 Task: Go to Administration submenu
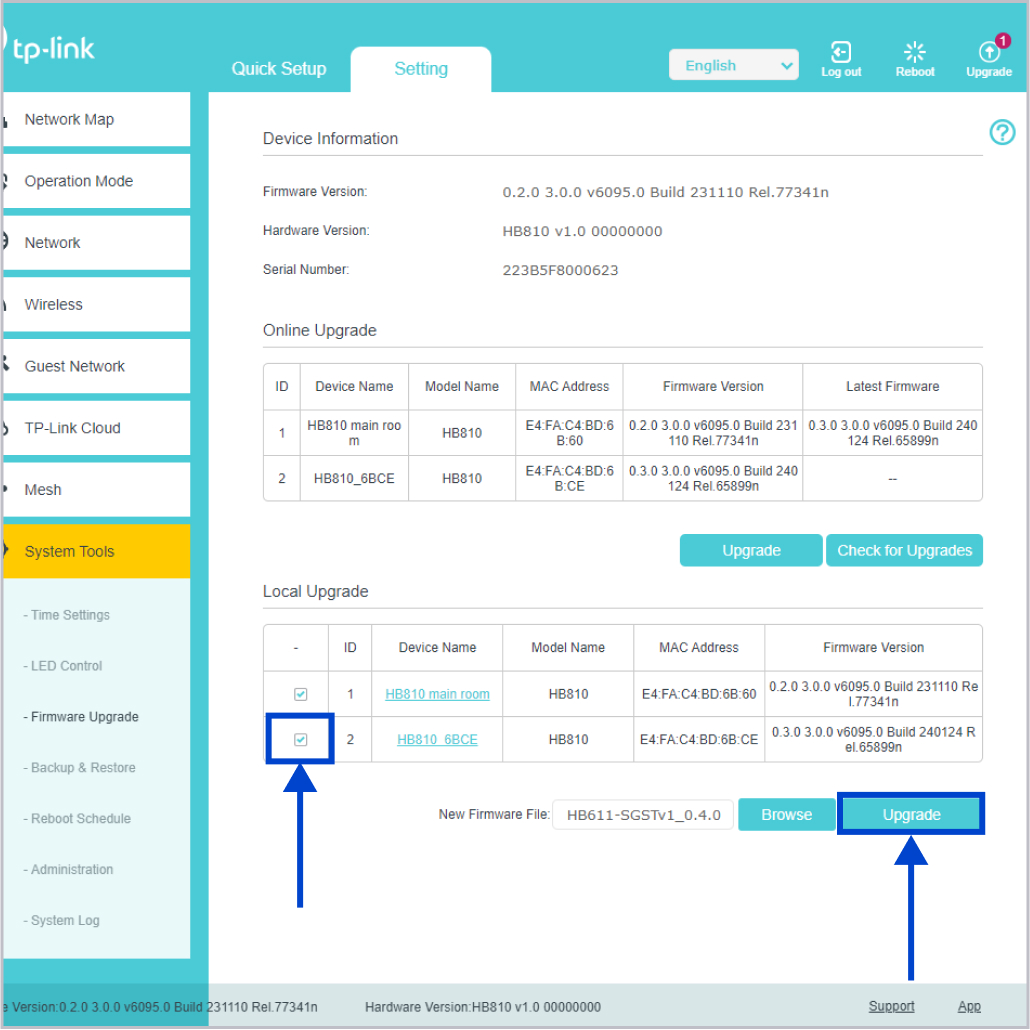(68, 870)
